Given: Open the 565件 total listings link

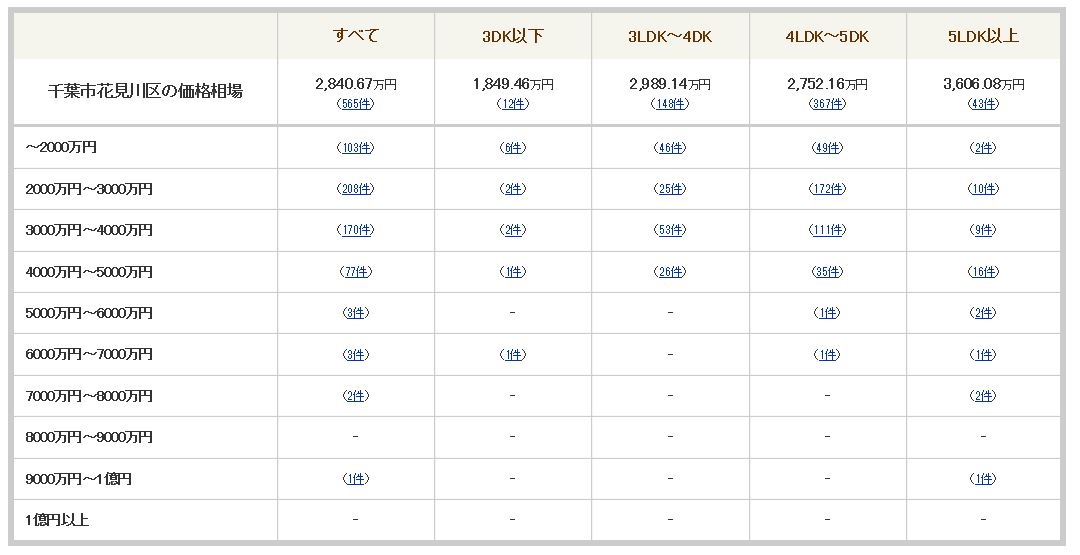Looking at the screenshot, I should (355, 104).
